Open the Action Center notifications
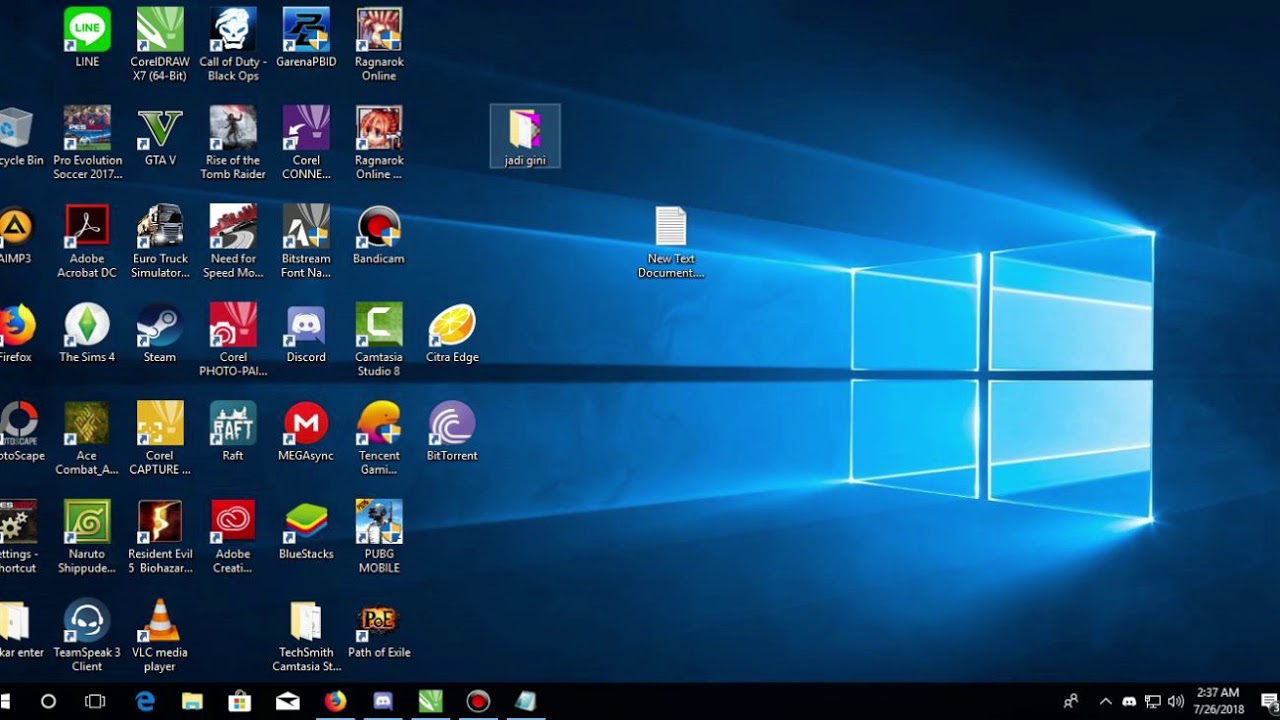Viewport: 1280px width, 720px height. [x=1269, y=702]
